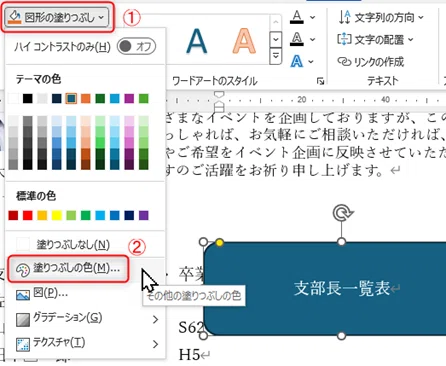Pick the light blue standard color
The image size is (446, 366).
(x=100, y=215)
